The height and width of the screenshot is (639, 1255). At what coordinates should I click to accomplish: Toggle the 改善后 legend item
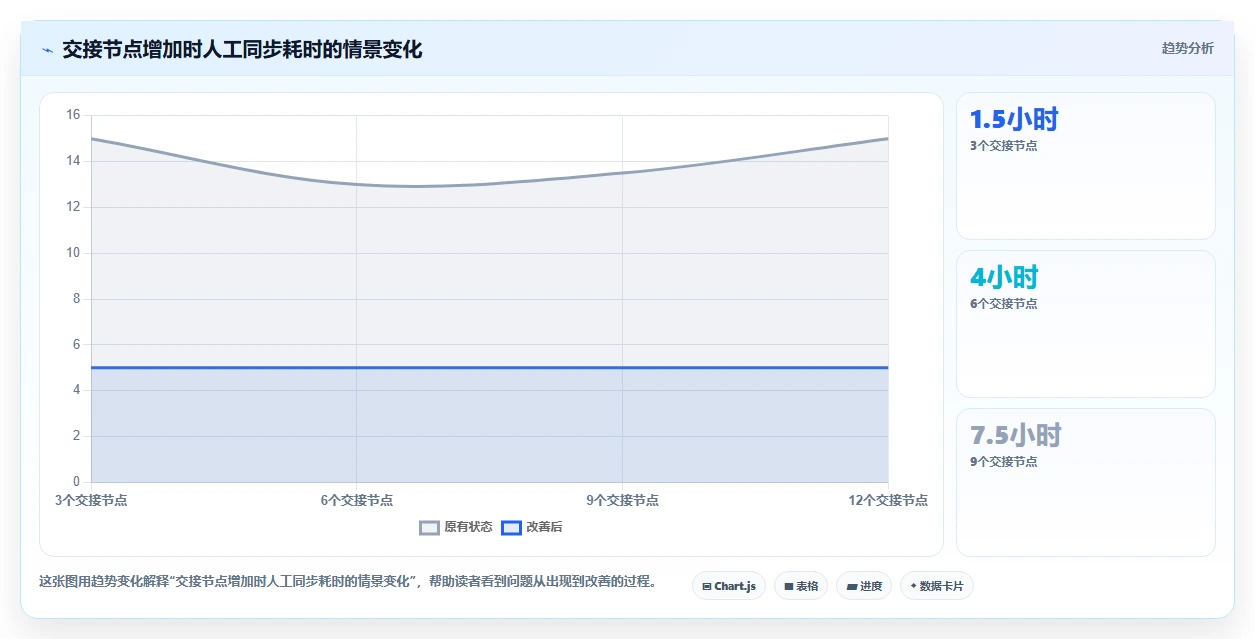[x=531, y=527]
